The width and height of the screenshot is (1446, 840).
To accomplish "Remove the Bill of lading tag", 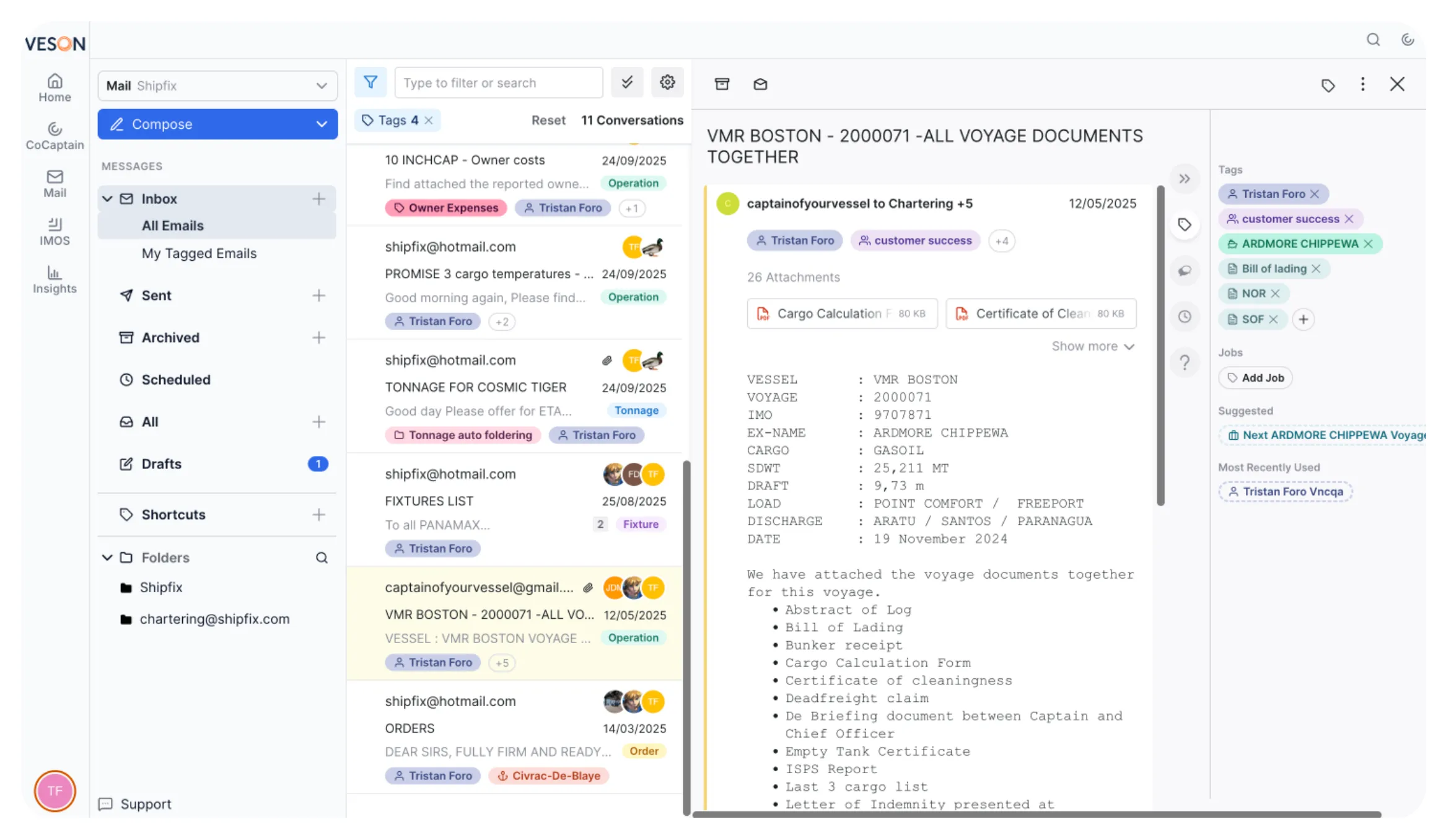I will pyautogui.click(x=1317, y=268).
